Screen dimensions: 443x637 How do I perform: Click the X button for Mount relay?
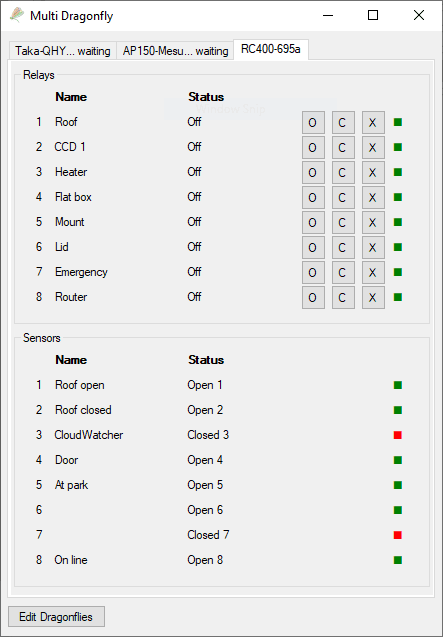pyautogui.click(x=373, y=222)
